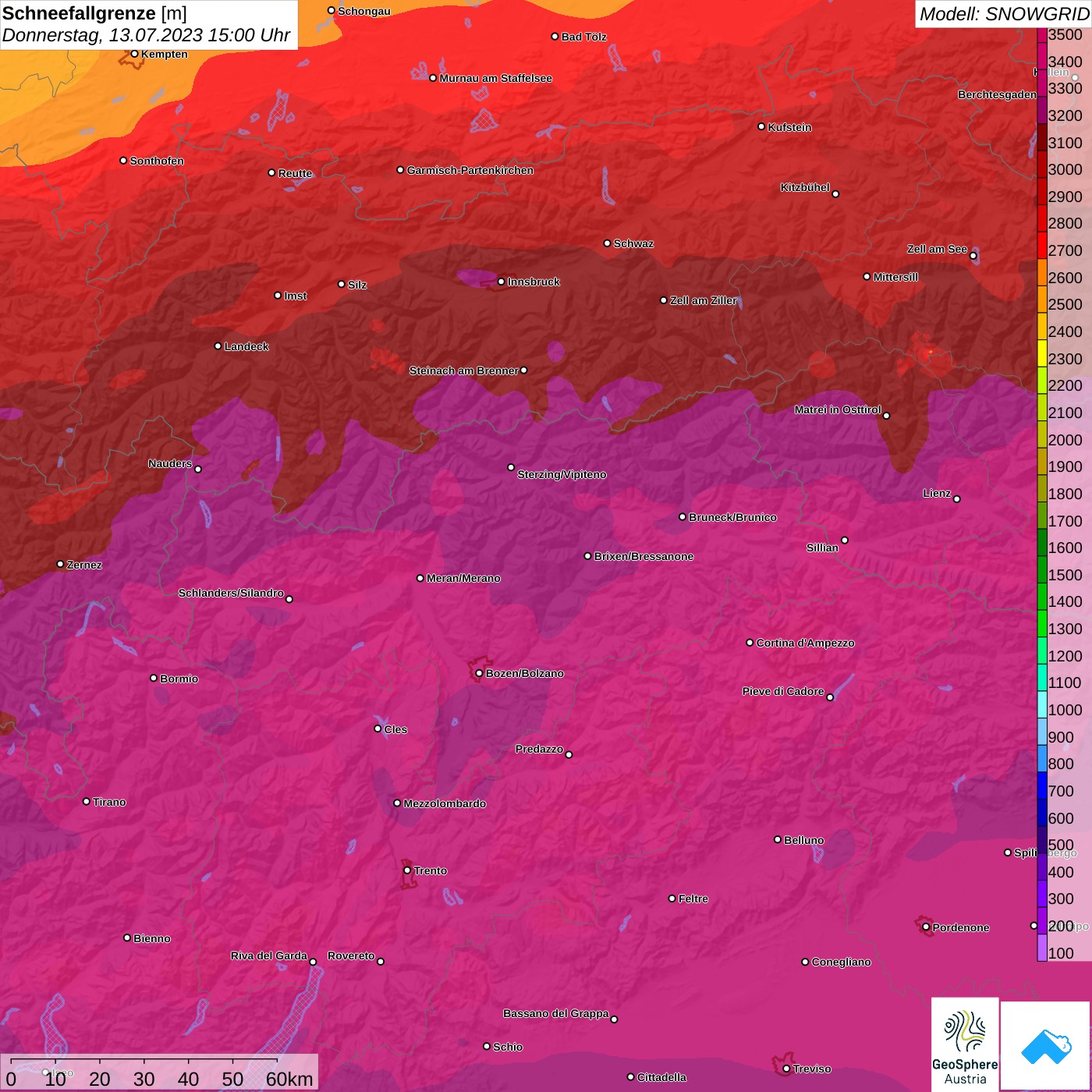Select the Cortina d'Ampezzo label
Viewport: 1092px width, 1092px height.
coord(805,643)
